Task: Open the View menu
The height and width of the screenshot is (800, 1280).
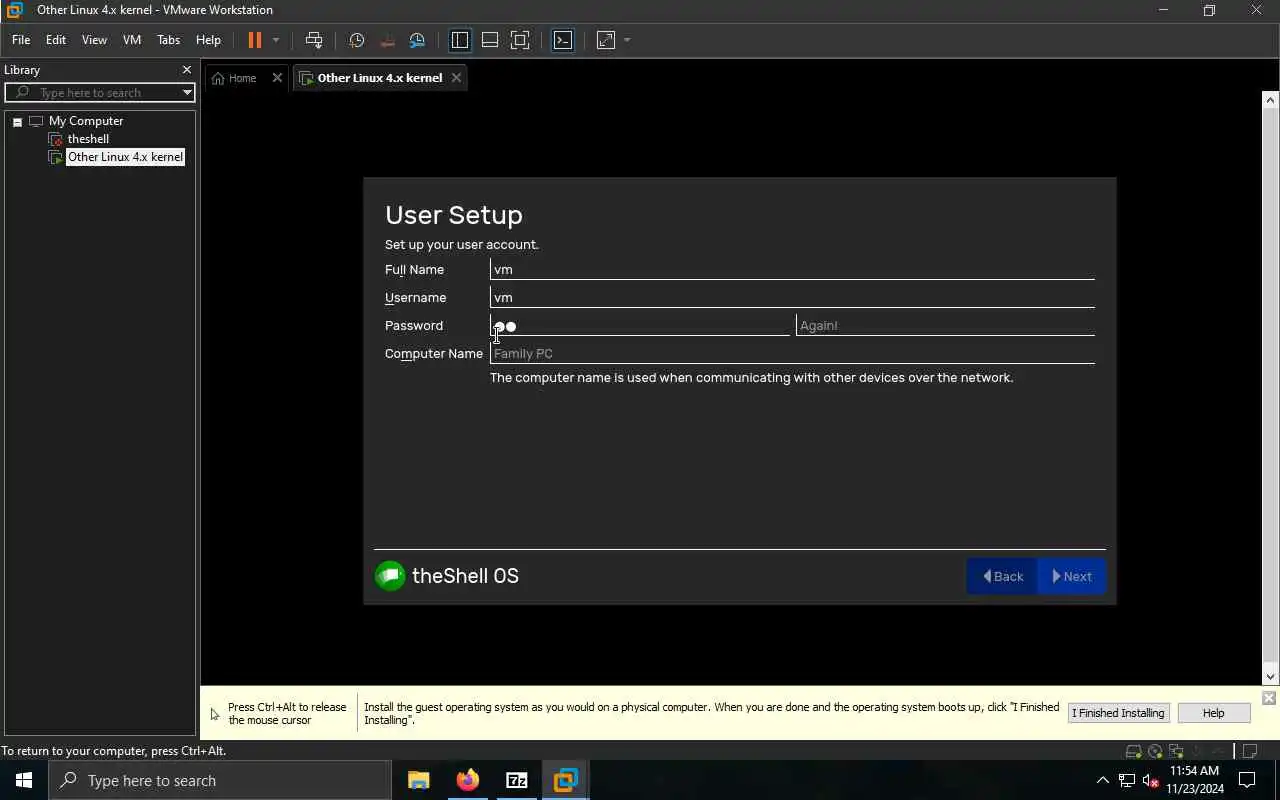Action: tap(94, 40)
